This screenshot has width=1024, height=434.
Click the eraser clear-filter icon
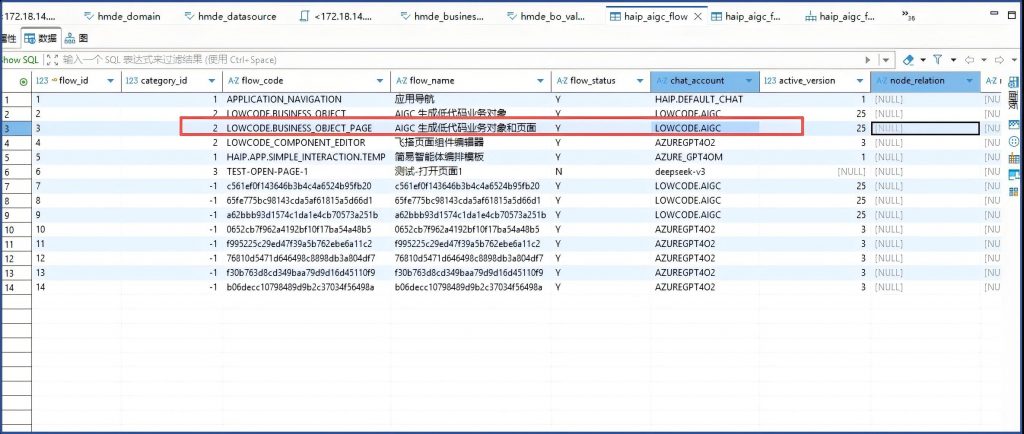[x=910, y=60]
